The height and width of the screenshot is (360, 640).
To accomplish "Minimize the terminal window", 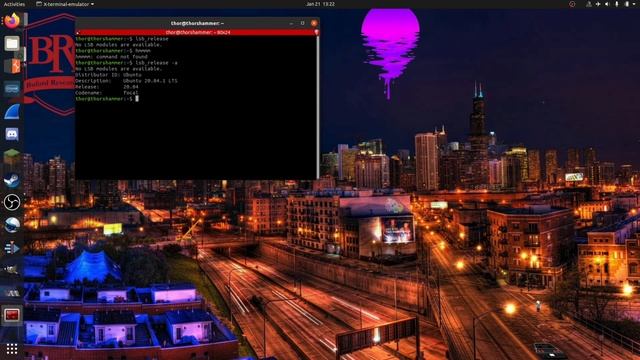I will click(291, 23).
